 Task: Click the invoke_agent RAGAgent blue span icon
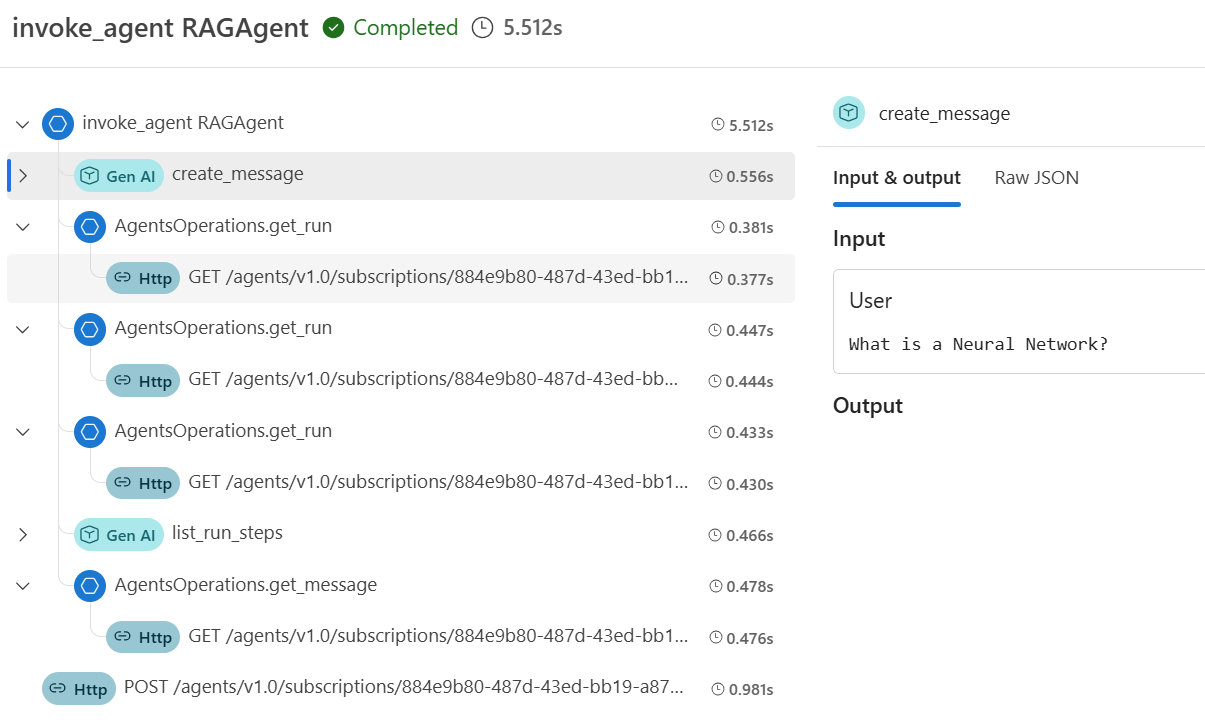(58, 124)
